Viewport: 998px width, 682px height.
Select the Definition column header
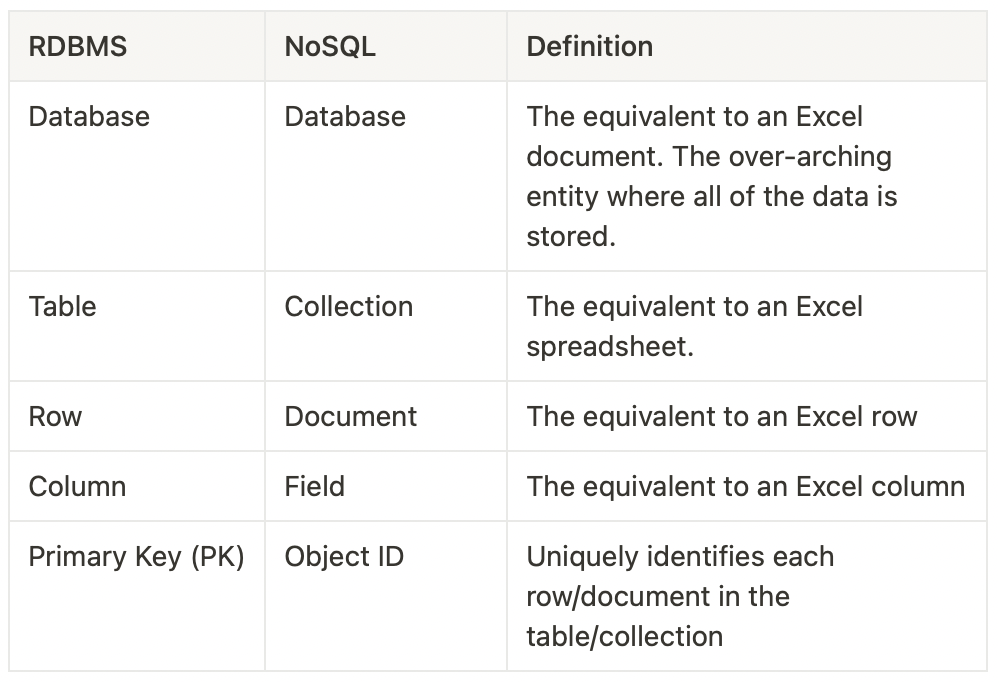[x=590, y=46]
